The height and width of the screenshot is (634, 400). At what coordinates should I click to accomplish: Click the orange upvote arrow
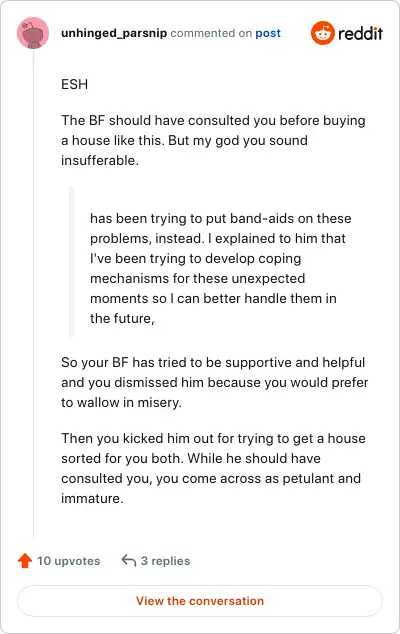click(x=25, y=560)
